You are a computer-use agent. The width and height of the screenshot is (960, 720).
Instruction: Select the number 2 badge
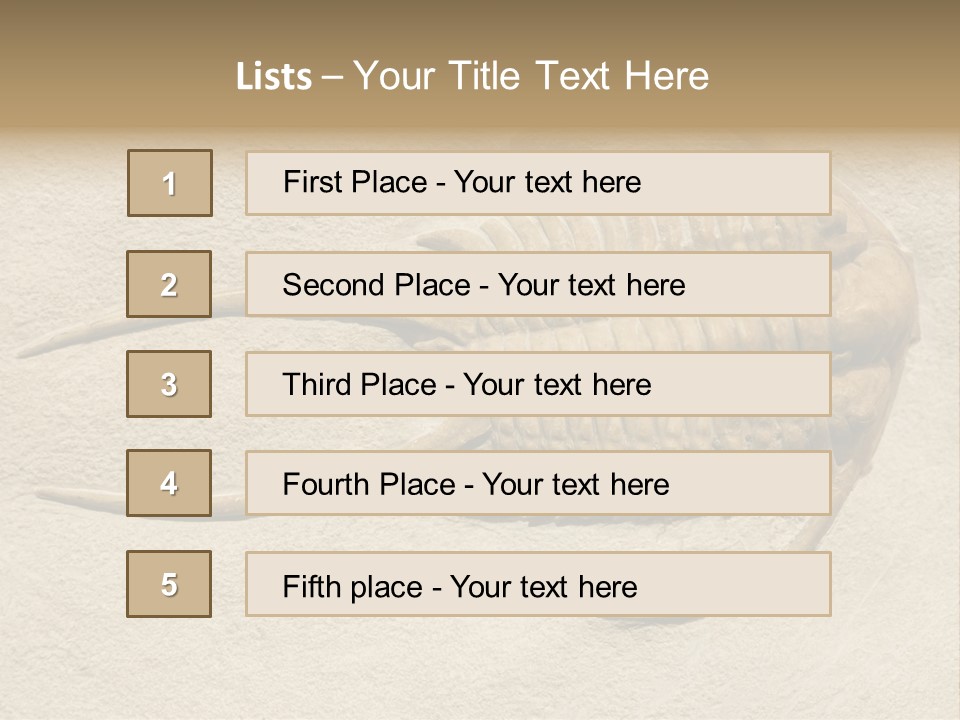point(169,284)
